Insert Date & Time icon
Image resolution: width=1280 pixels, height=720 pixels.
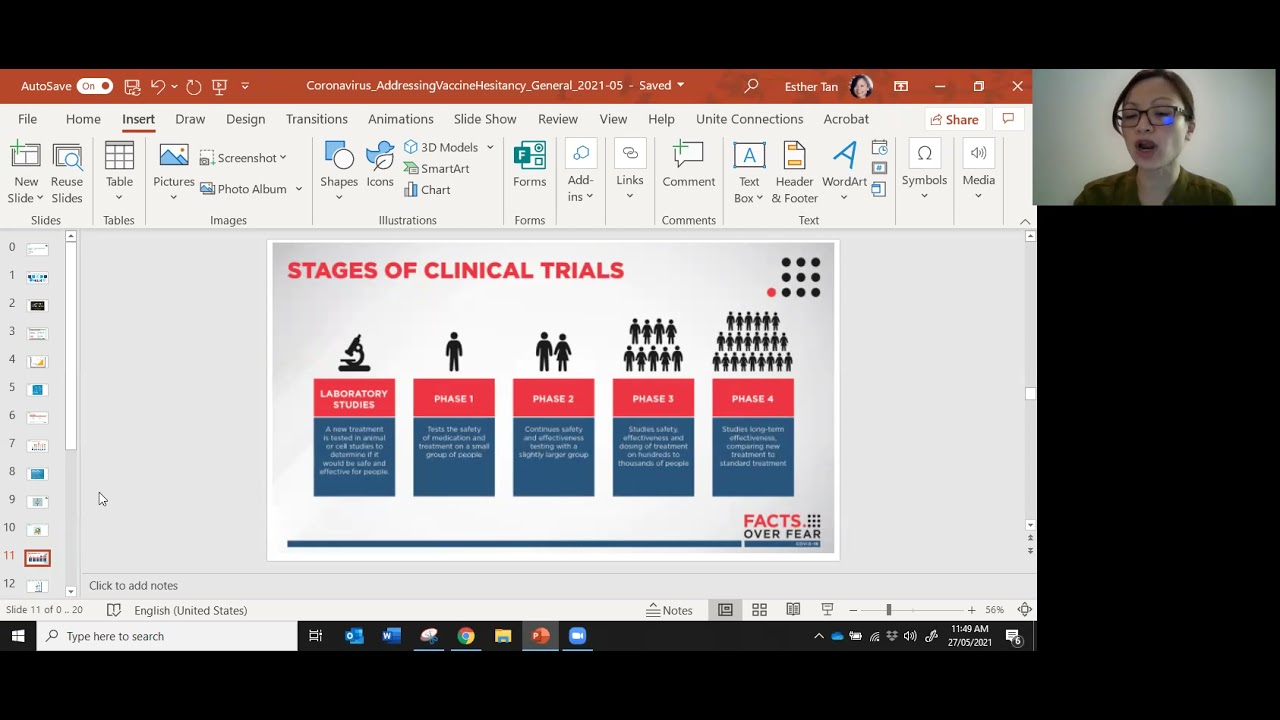880,148
